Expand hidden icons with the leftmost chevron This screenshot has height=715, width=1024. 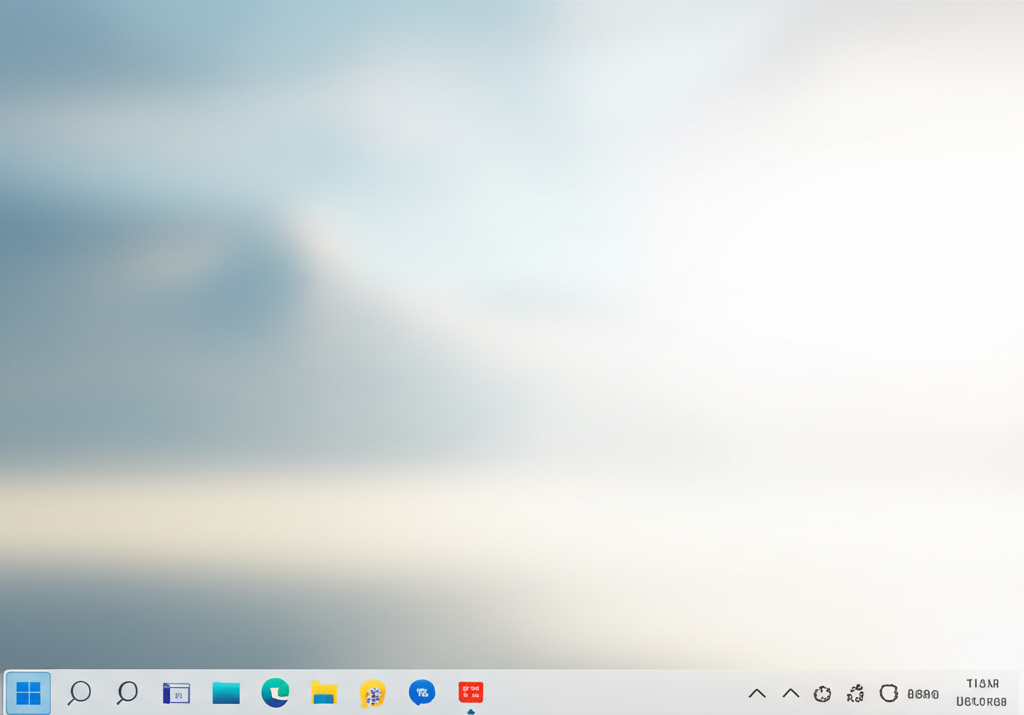[757, 693]
